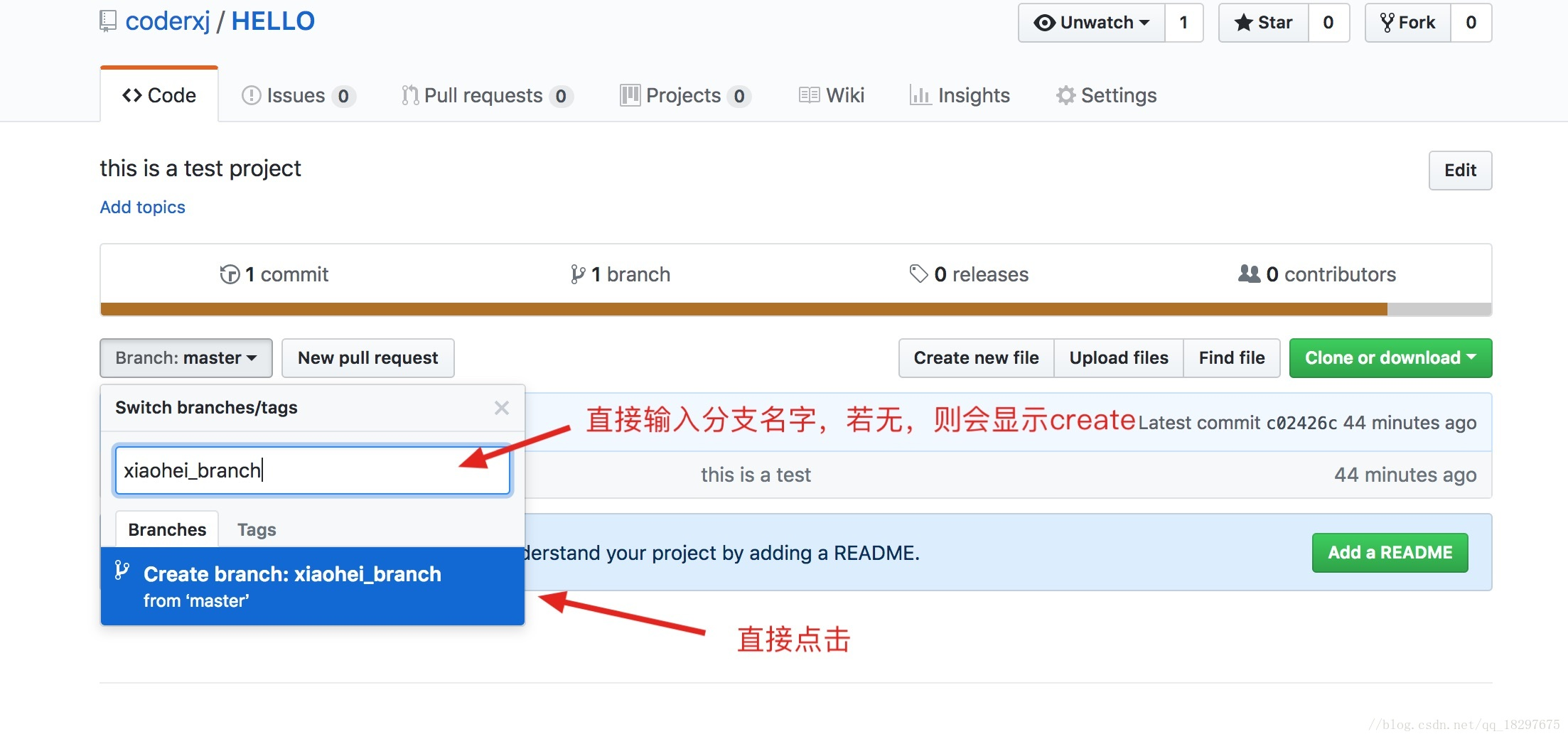
Task: Click the New pull request button
Action: [368, 358]
